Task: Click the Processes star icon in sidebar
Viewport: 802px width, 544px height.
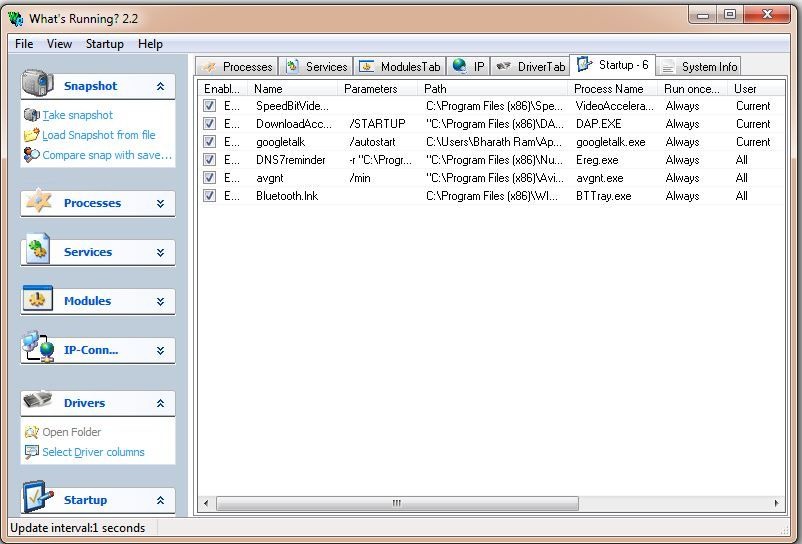Action: (x=38, y=201)
